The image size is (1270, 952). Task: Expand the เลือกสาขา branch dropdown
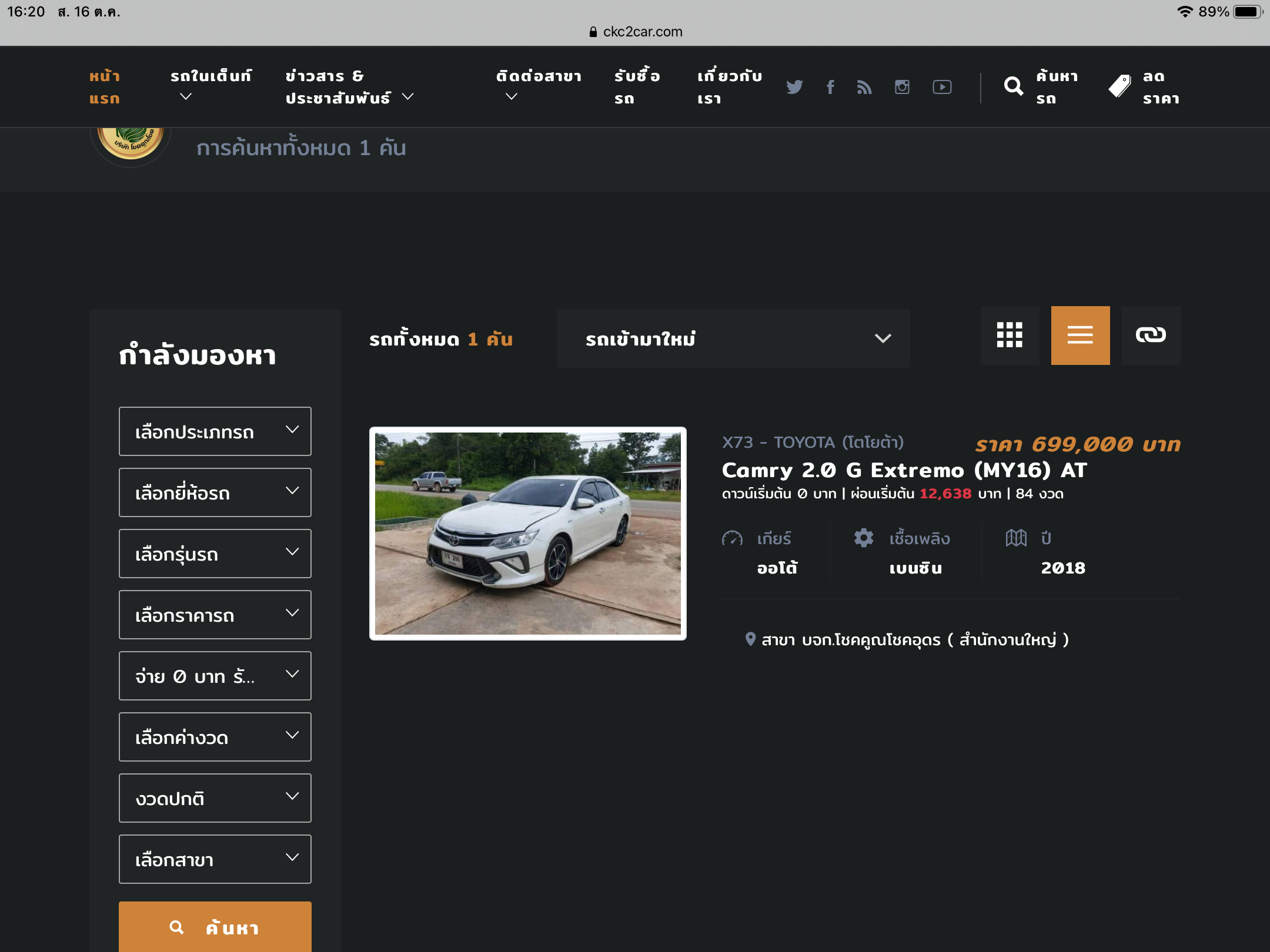215,859
